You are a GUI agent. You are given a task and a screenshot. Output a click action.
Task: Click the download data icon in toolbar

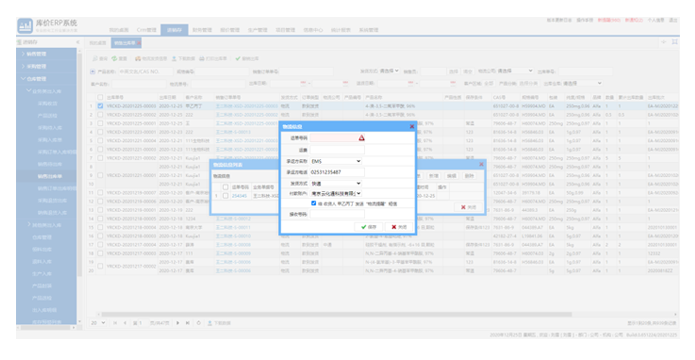pos(174,59)
